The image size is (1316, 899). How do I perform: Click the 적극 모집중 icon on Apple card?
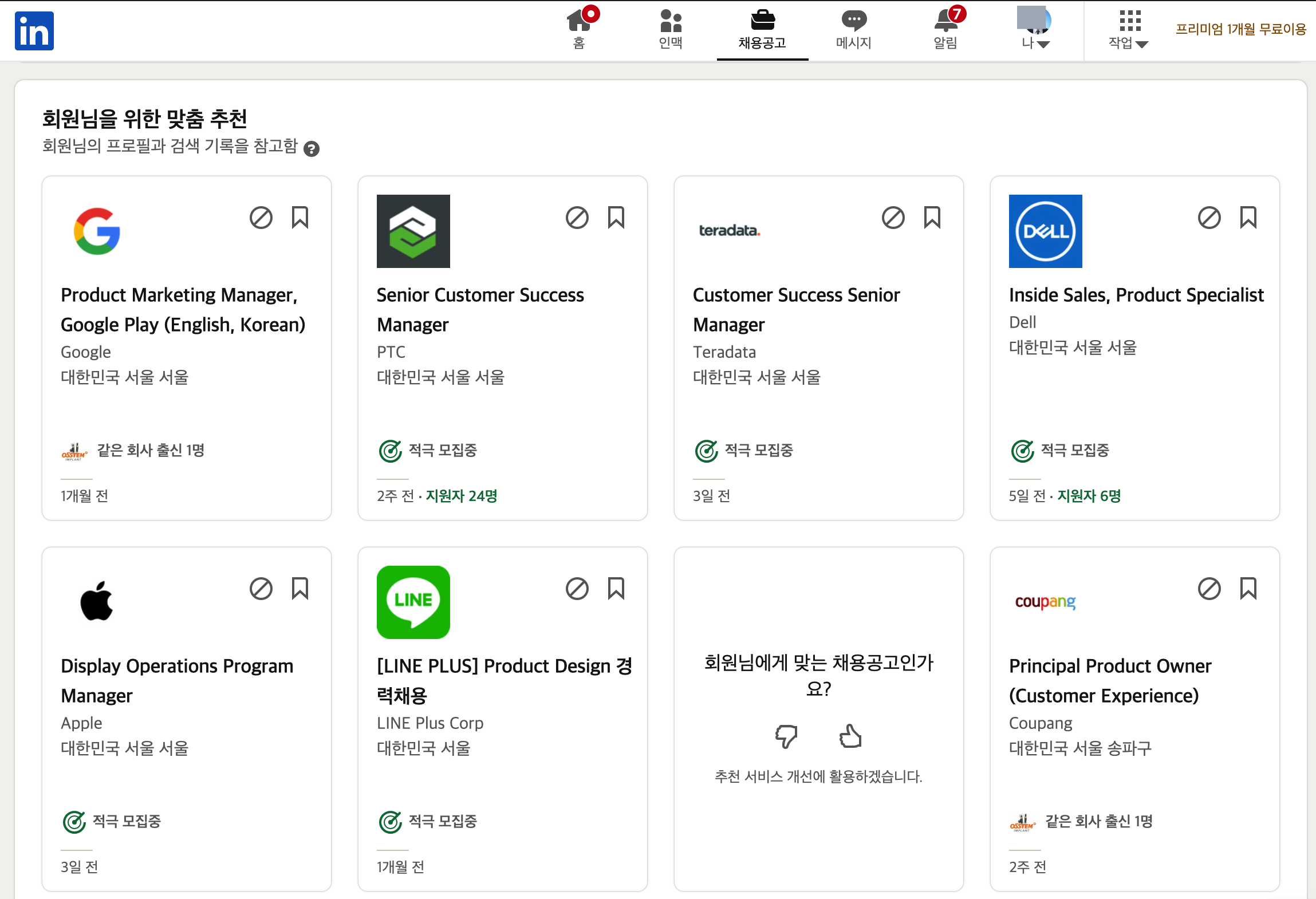coord(74,822)
